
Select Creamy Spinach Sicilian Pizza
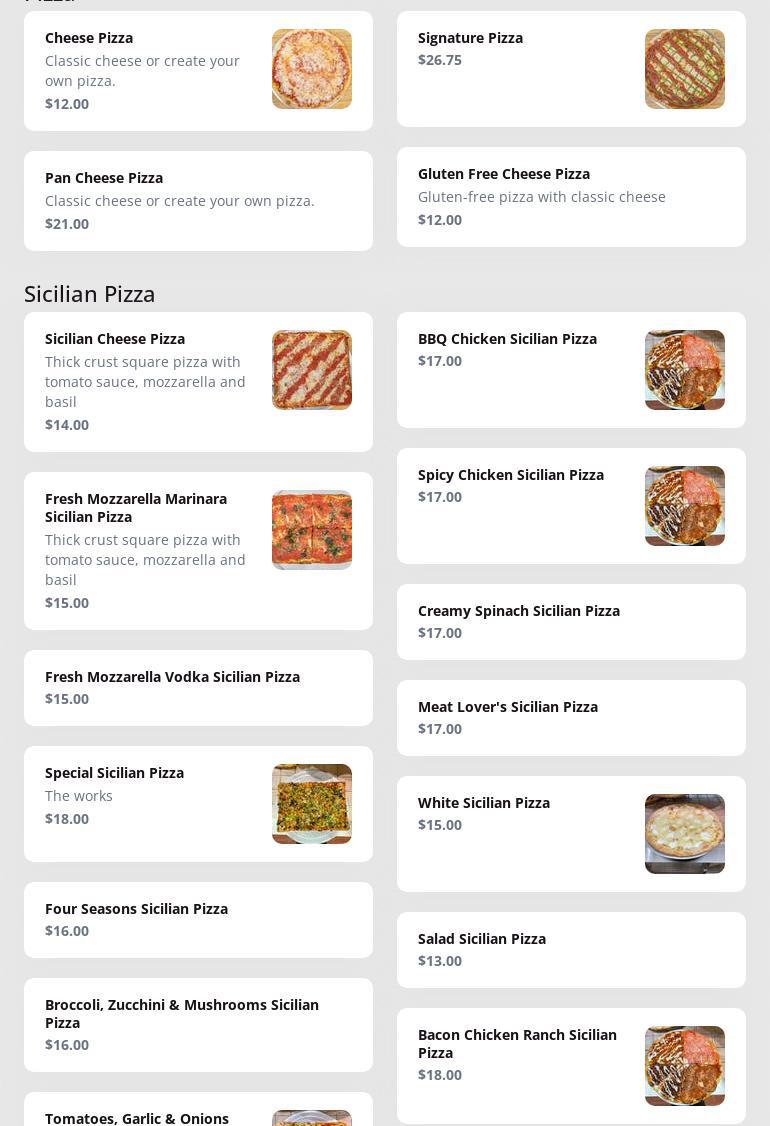(x=571, y=622)
